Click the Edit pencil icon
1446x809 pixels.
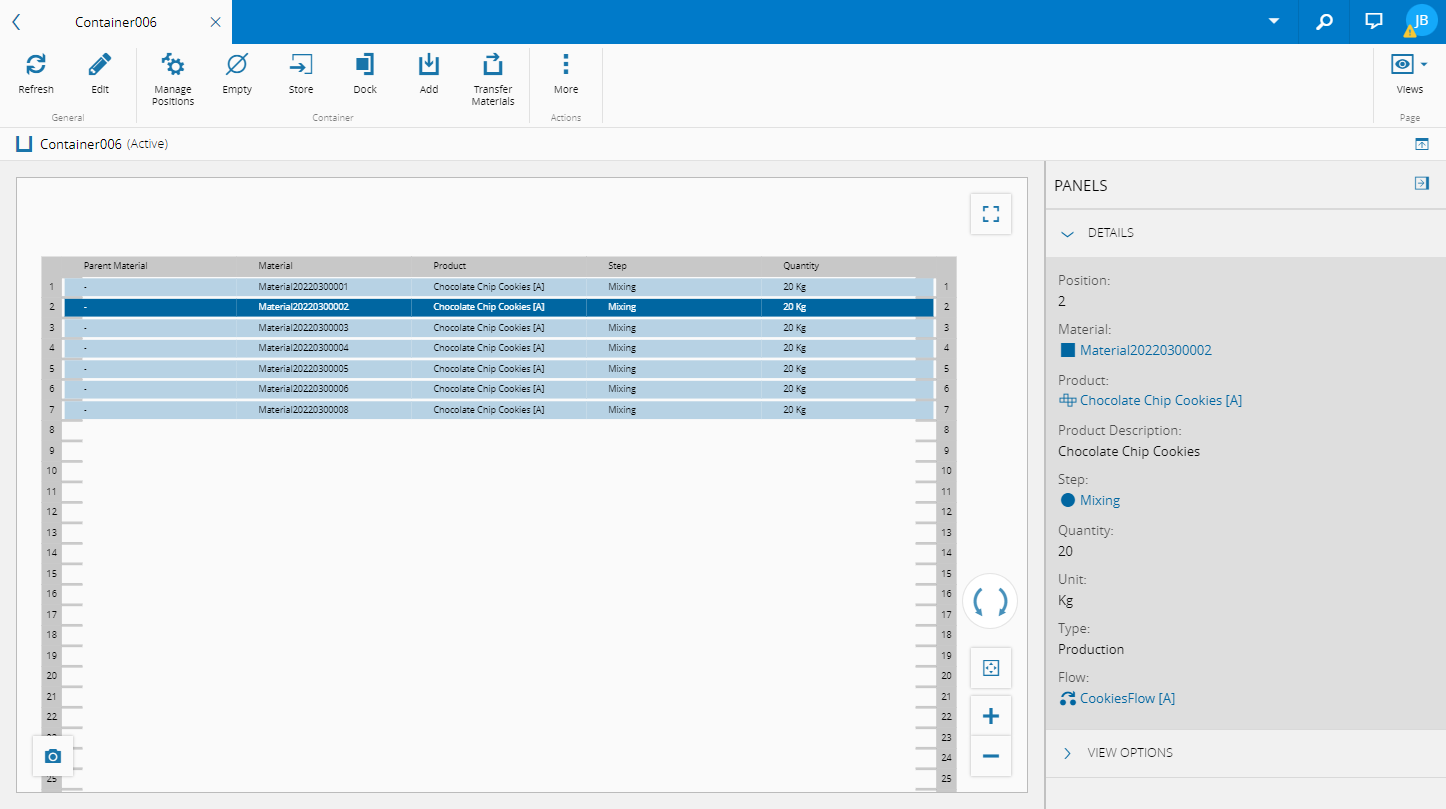point(100,66)
